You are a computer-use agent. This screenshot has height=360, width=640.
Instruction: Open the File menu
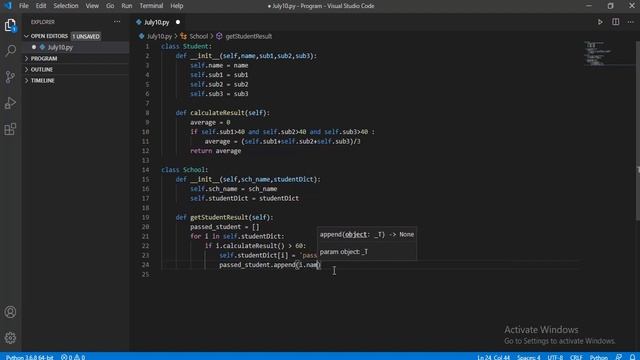[x=24, y=6]
